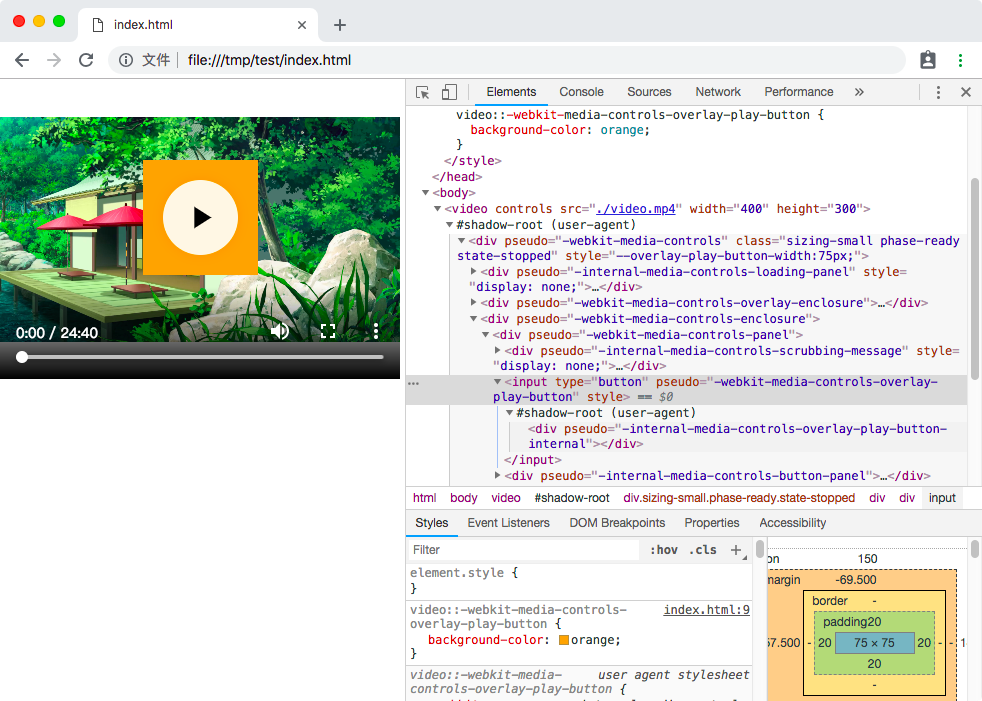Open the Chrome menu three dots

tap(960, 60)
